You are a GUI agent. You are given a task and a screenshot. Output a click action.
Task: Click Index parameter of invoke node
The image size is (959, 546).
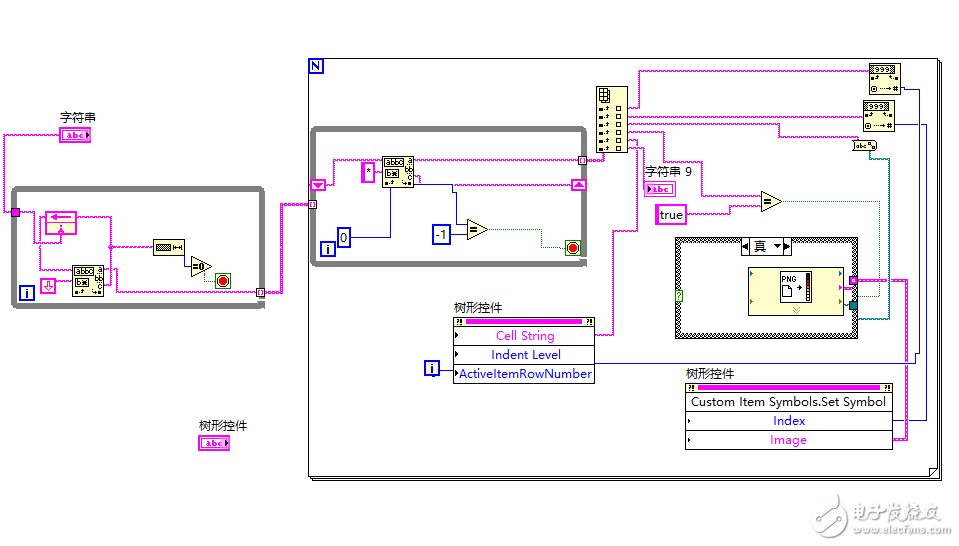pyautogui.click(x=788, y=421)
